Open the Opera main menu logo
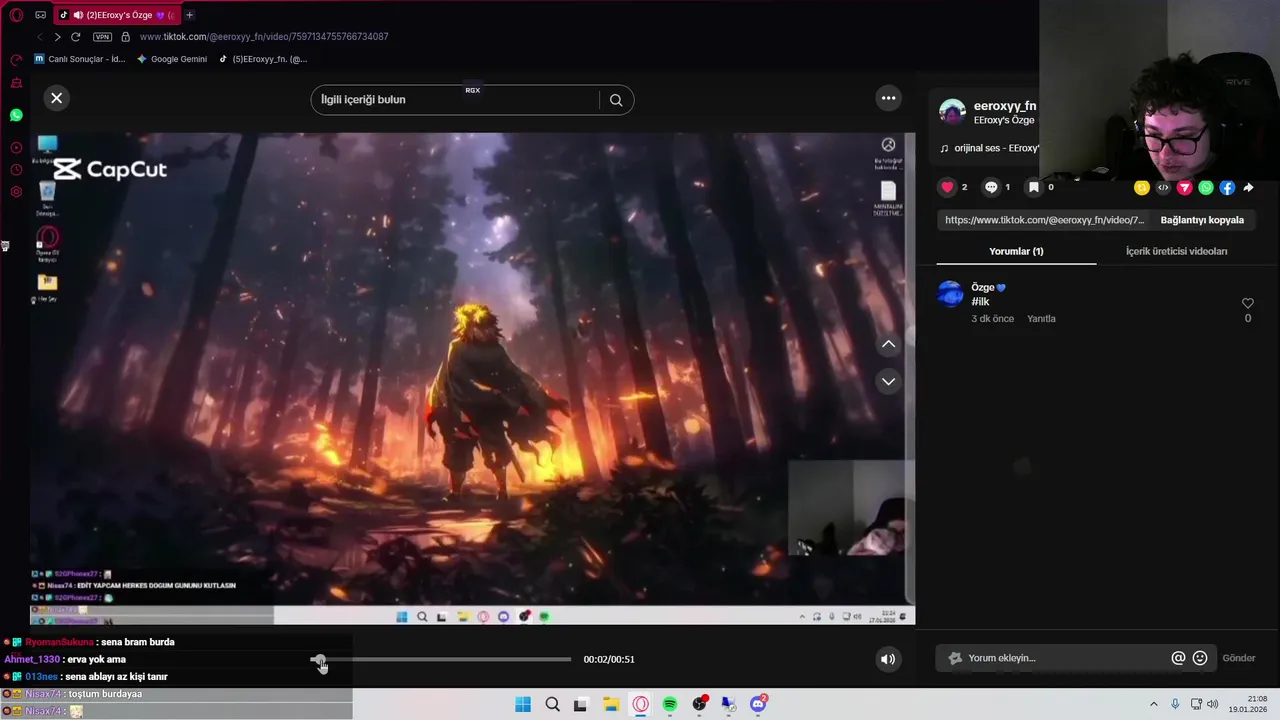Screen dimensions: 1280x720 tap(16, 15)
